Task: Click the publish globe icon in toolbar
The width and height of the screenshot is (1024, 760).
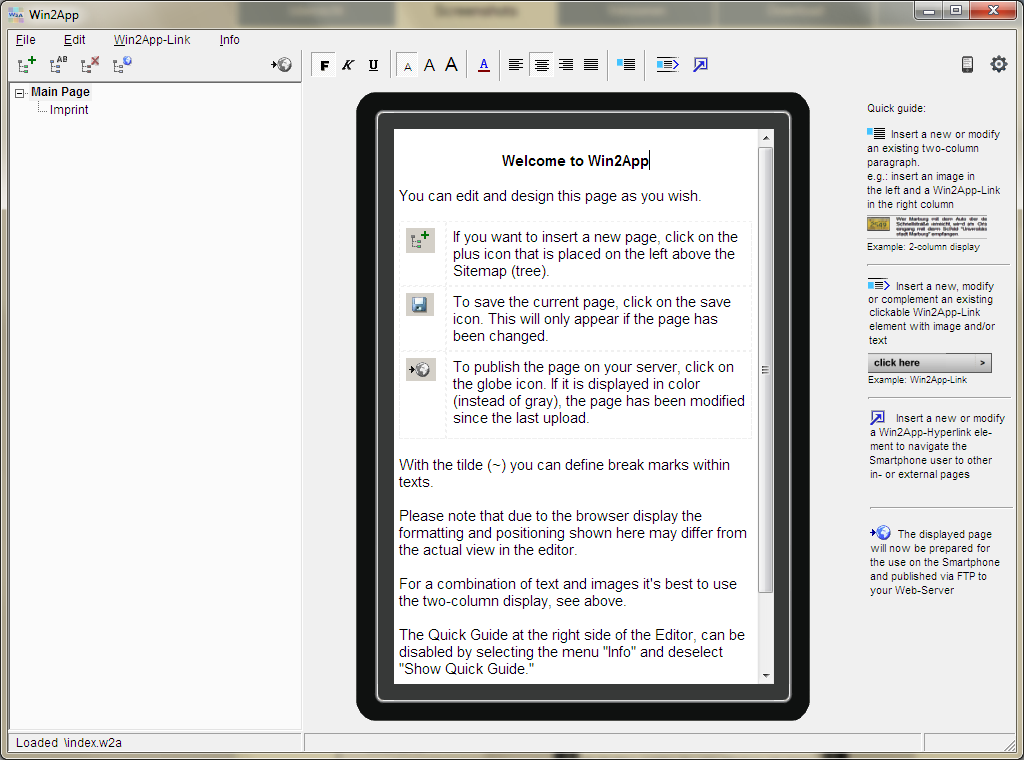Action: pyautogui.click(x=282, y=65)
